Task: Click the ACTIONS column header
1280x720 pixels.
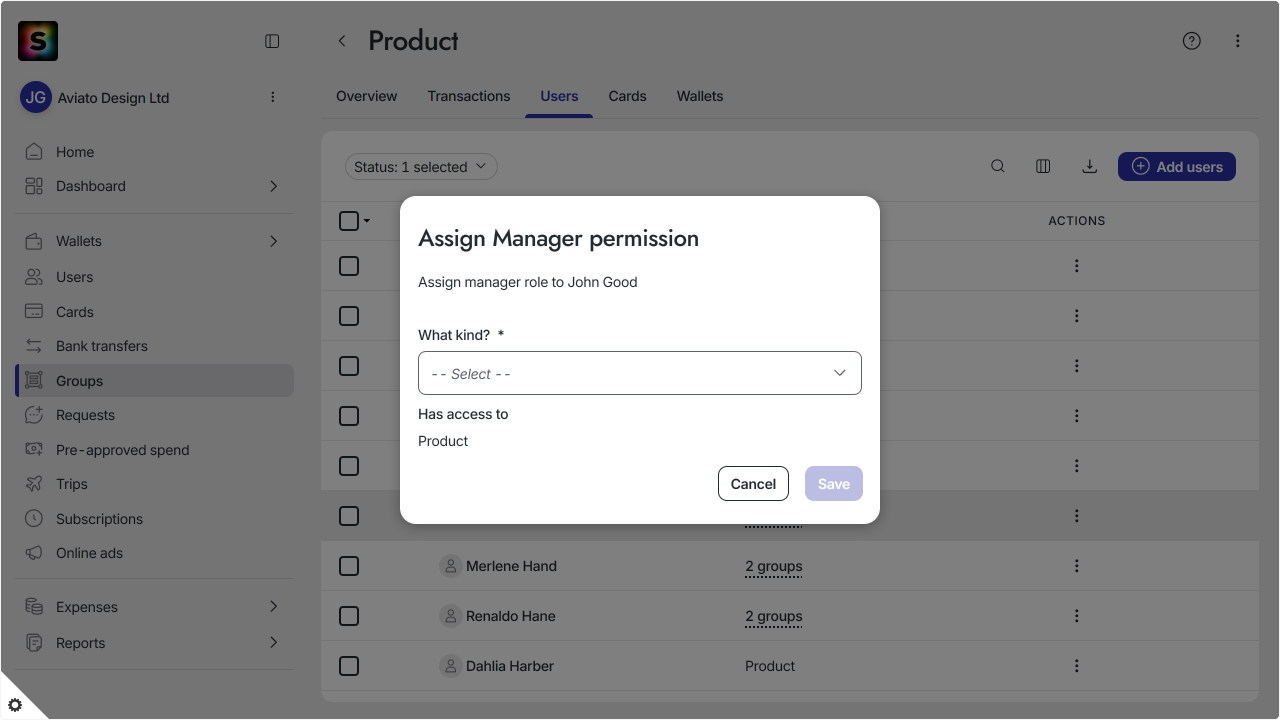Action: click(x=1077, y=221)
